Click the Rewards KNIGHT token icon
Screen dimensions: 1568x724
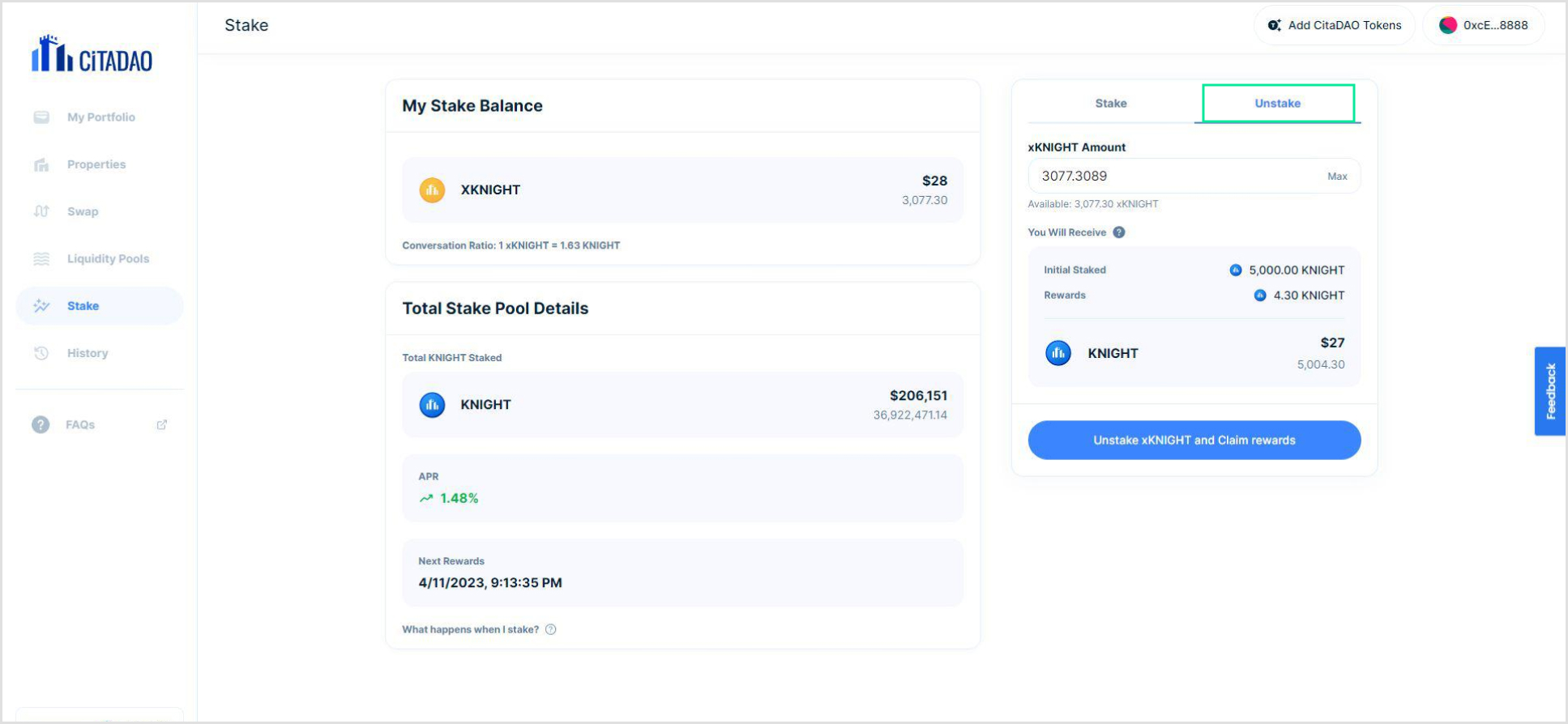click(1260, 295)
